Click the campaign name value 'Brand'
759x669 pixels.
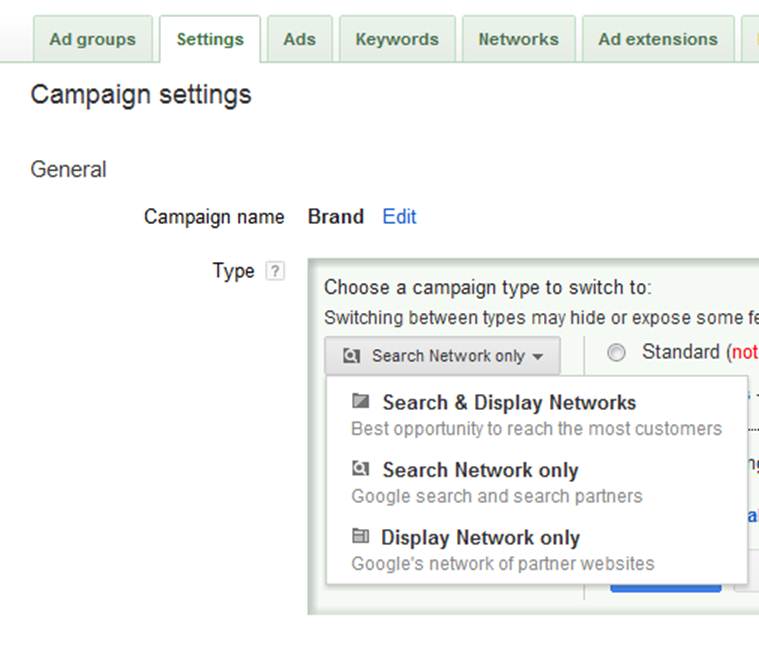pyautogui.click(x=336, y=216)
